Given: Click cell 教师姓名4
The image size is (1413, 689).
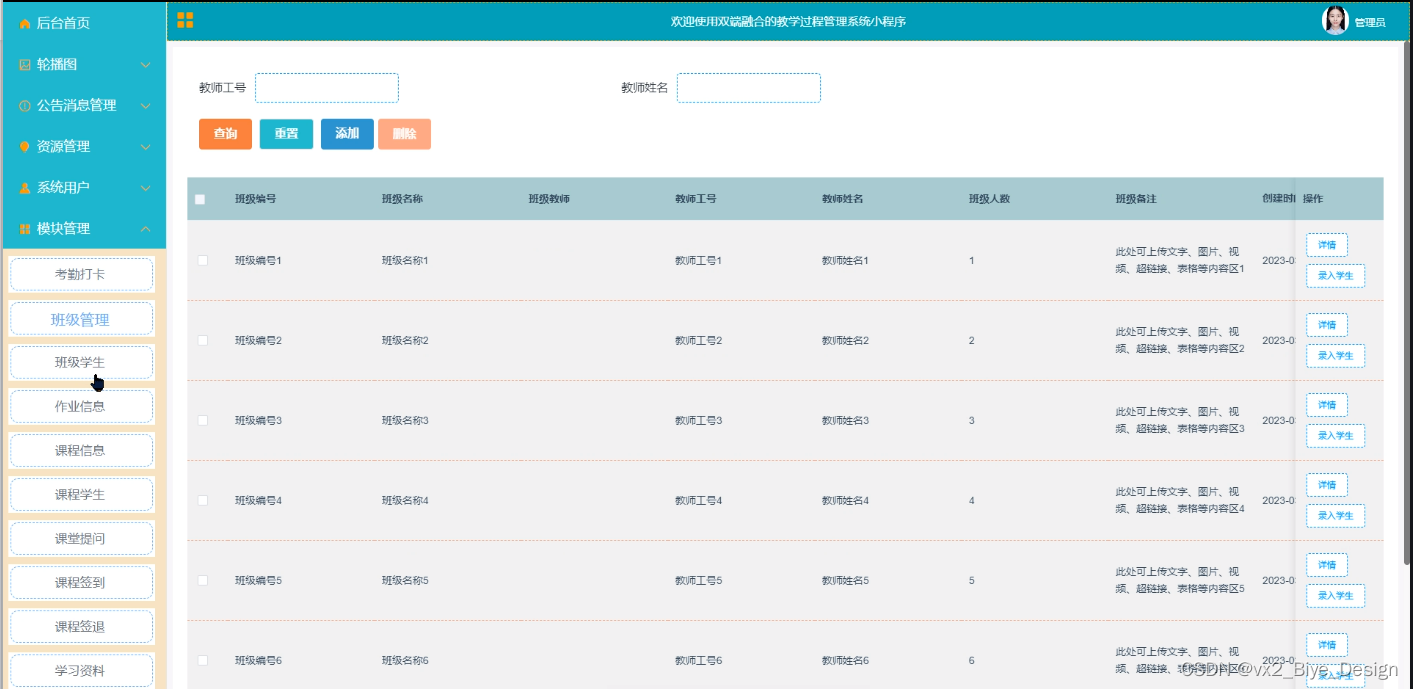Looking at the screenshot, I should point(846,500).
